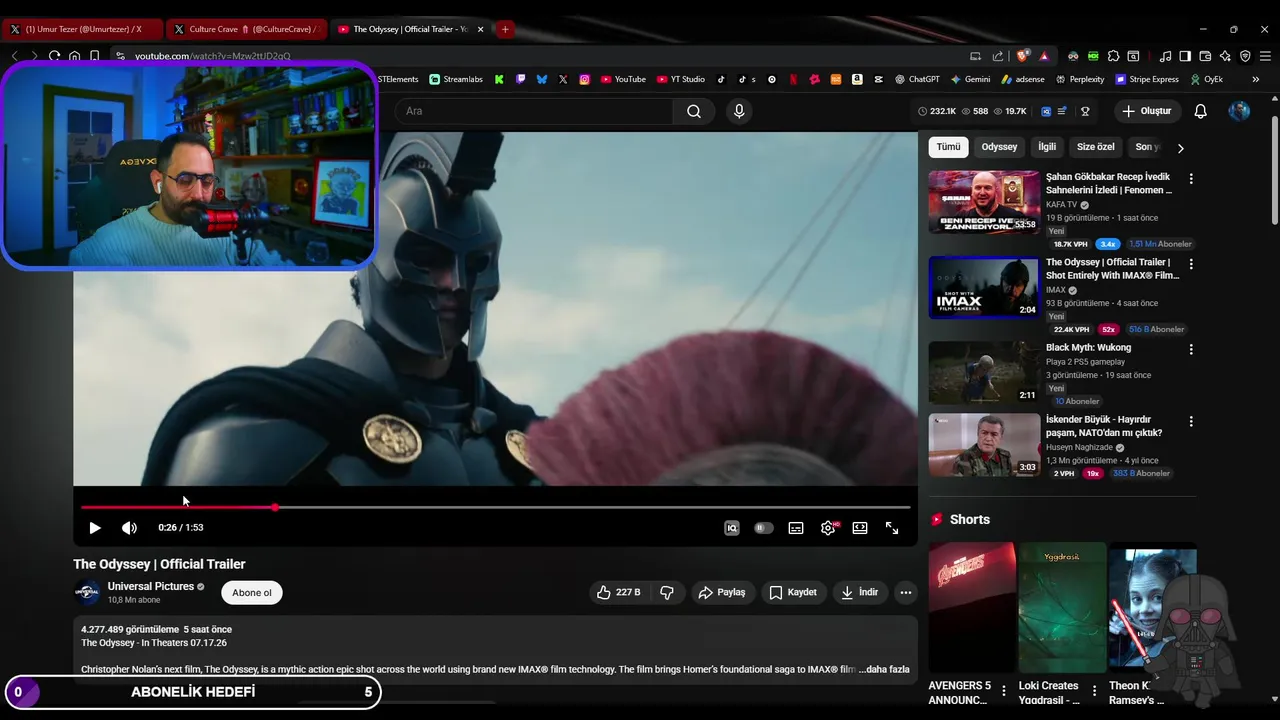Screen dimensions: 1280x720
Task: Open the more actions menu beside İndir
Action: point(906,592)
